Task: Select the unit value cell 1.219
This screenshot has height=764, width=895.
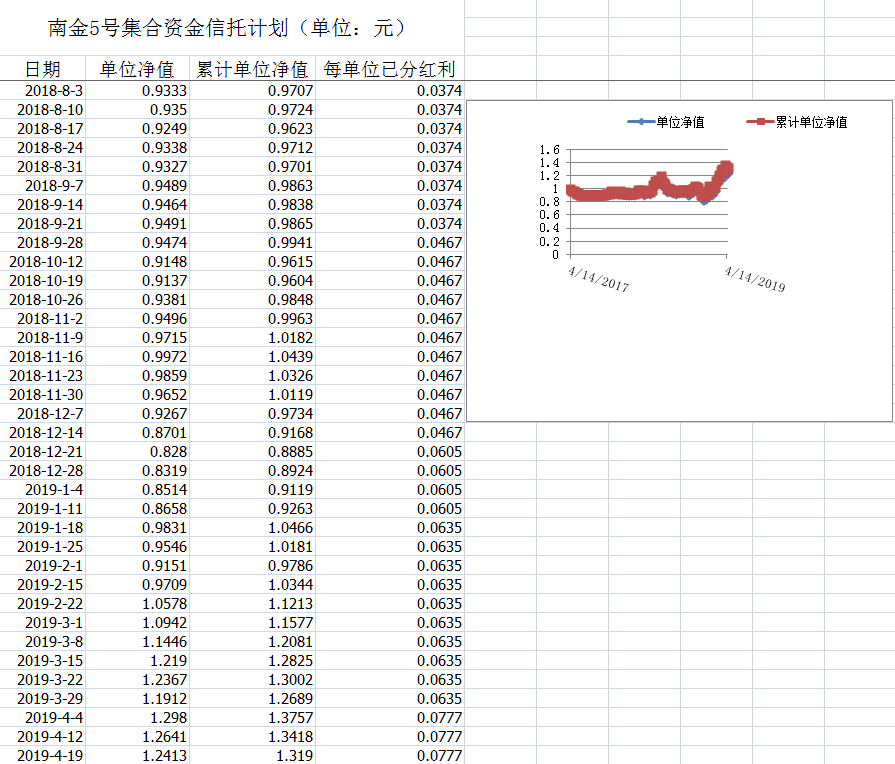Action: [x=137, y=660]
